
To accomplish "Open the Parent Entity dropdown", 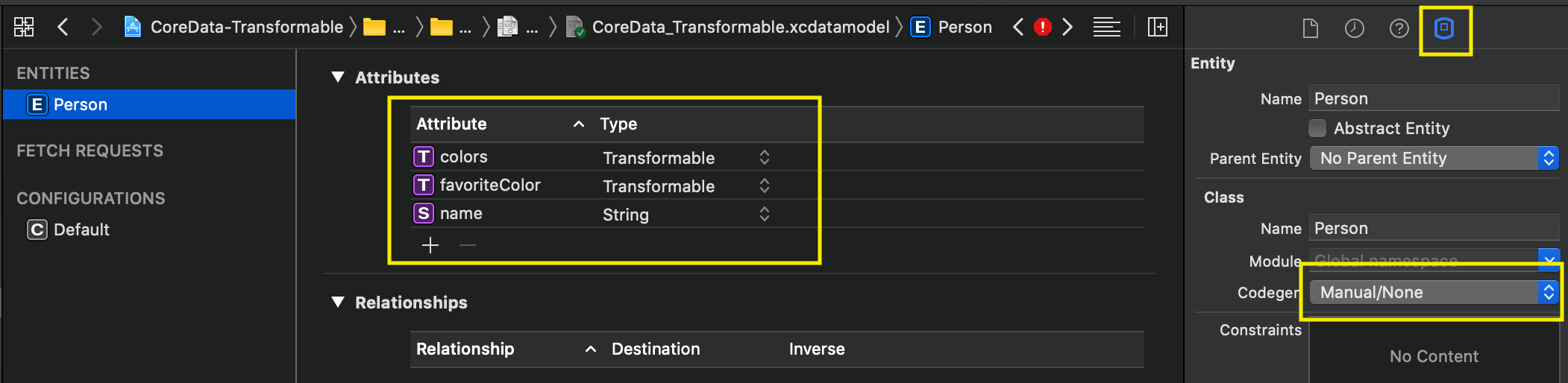I will [1434, 158].
